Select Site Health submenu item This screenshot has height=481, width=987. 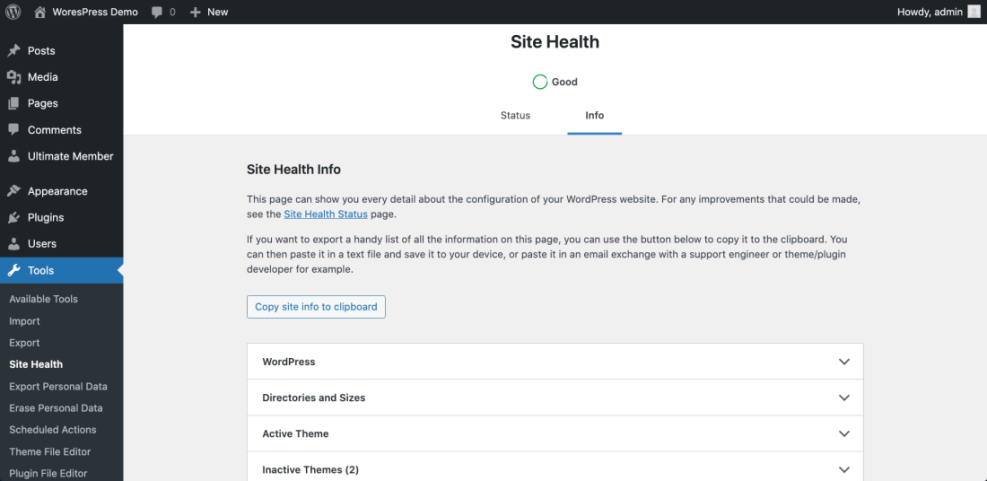36,365
